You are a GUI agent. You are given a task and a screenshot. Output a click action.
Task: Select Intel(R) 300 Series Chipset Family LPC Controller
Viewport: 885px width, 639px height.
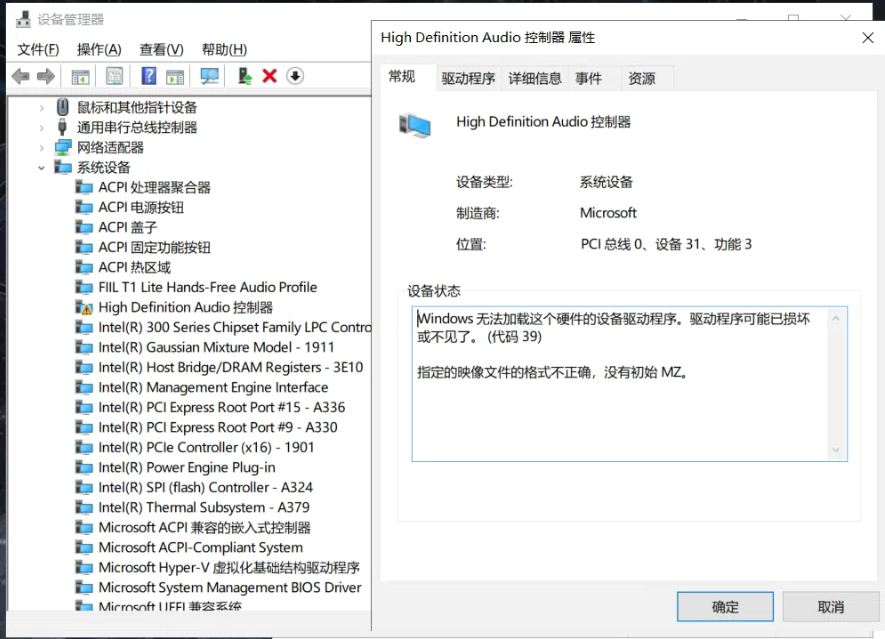[x=234, y=327]
